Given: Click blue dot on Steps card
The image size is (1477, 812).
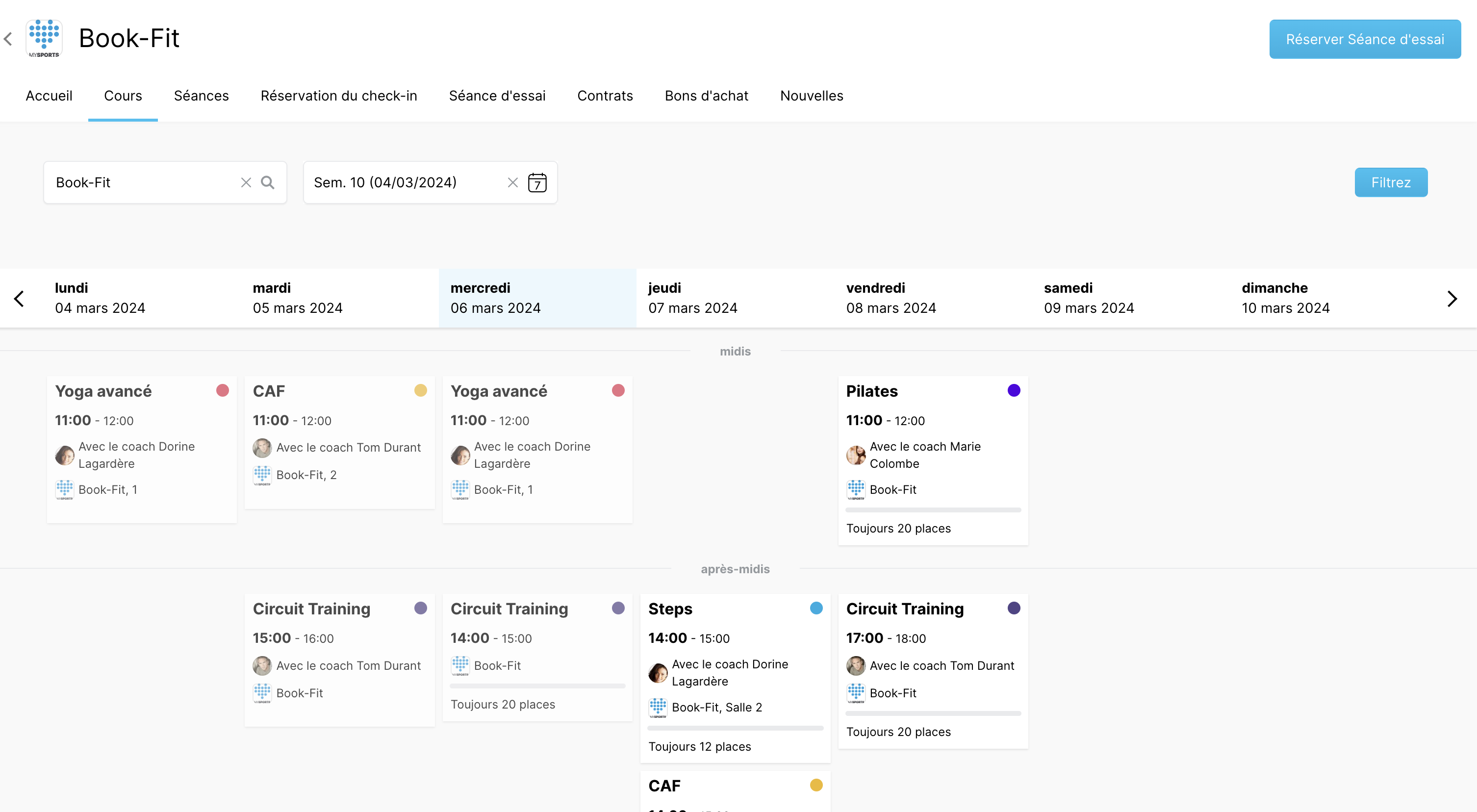Looking at the screenshot, I should tap(816, 609).
